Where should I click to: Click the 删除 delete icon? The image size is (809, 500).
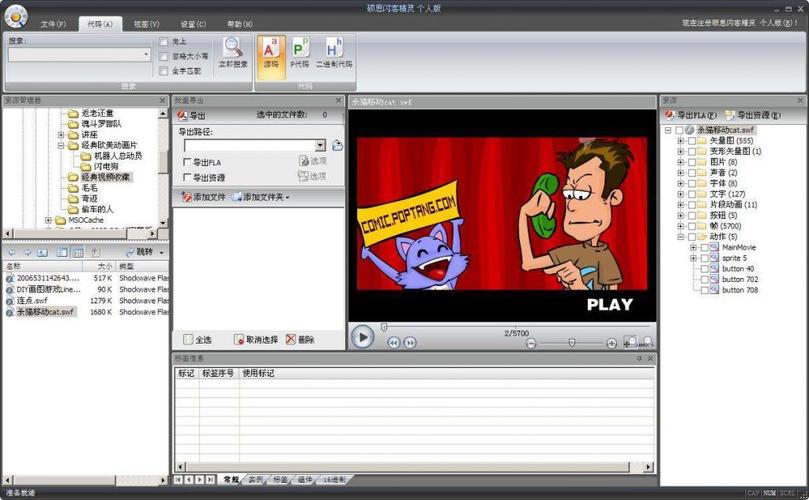pyautogui.click(x=290, y=340)
